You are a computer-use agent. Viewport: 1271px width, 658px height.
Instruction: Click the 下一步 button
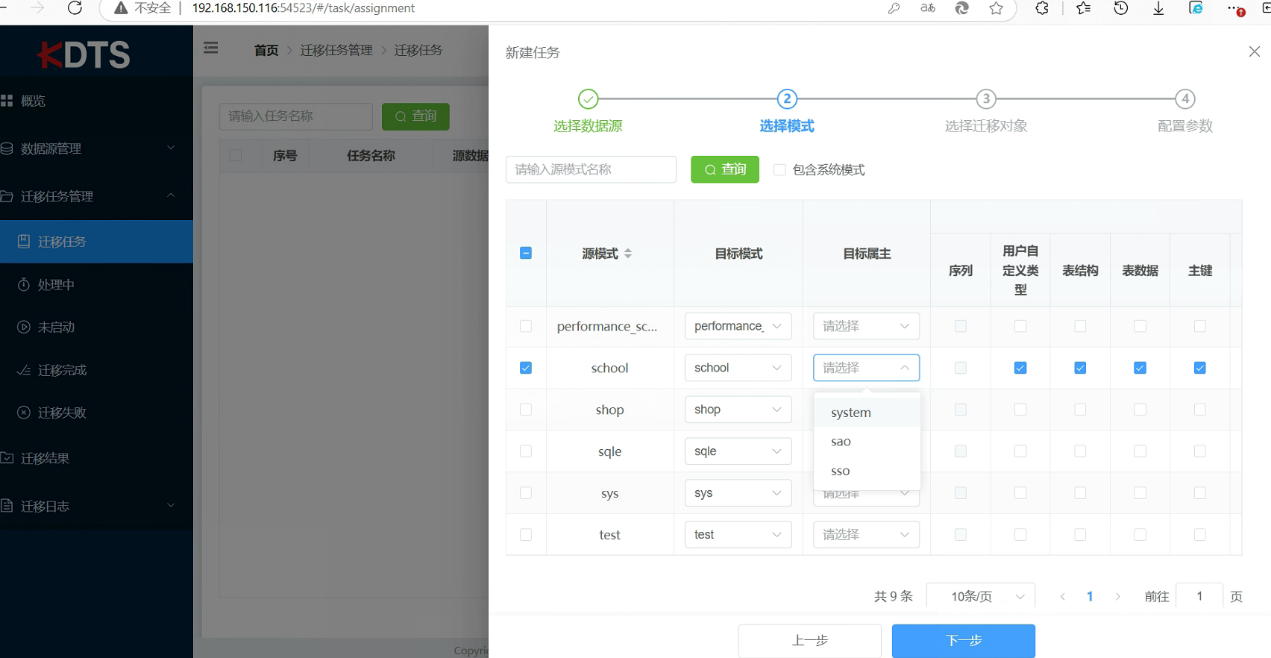tap(963, 641)
